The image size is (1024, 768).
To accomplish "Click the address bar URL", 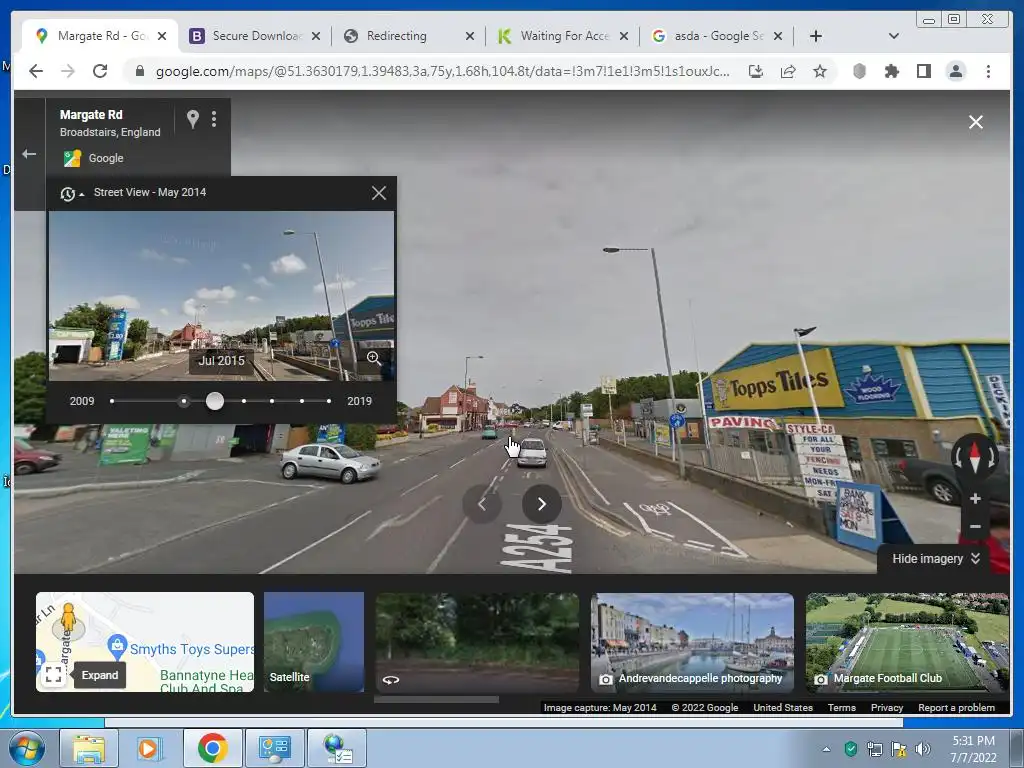I will pyautogui.click(x=443, y=71).
